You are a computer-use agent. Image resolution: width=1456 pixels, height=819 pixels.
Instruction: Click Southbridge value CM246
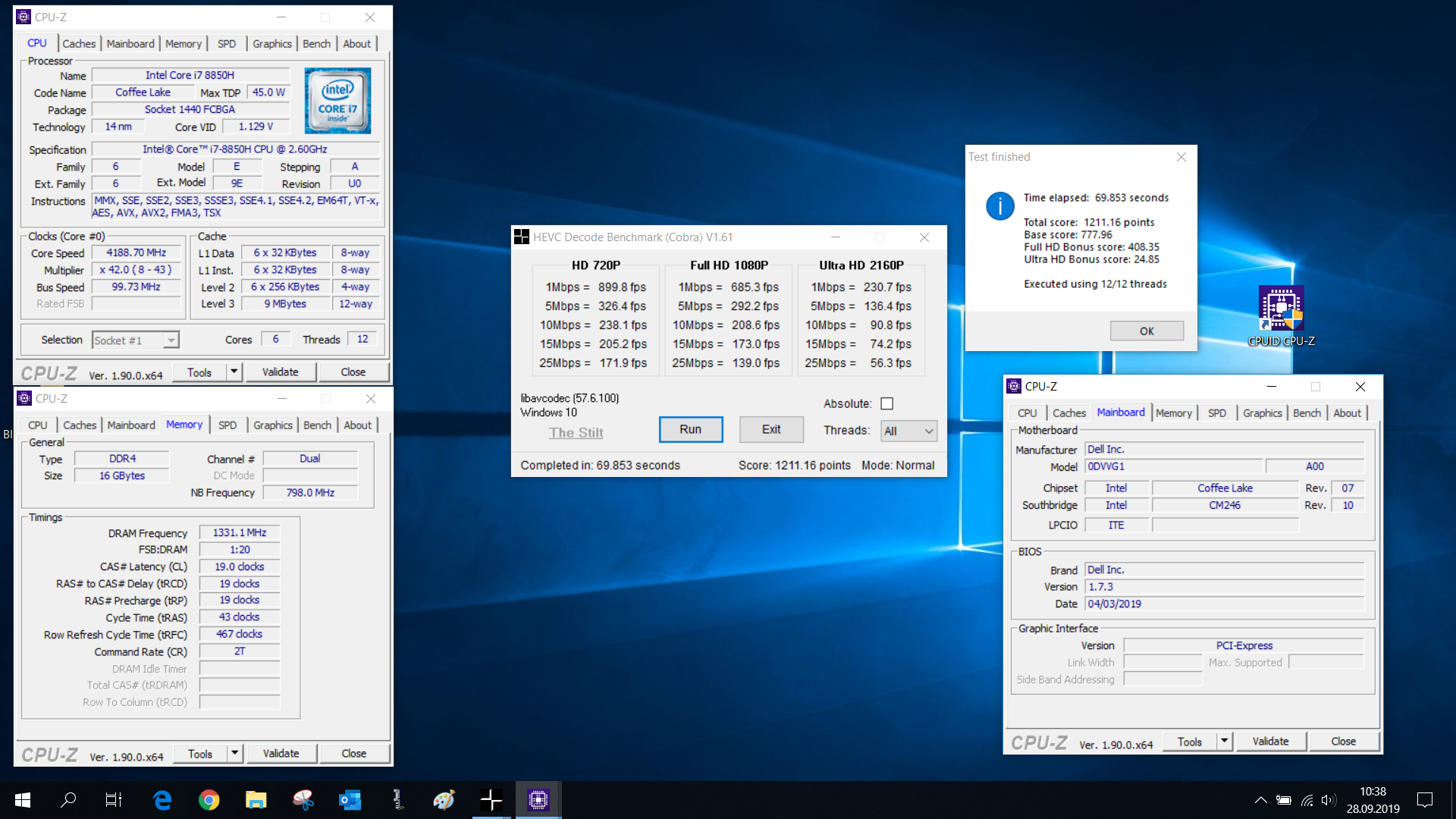1225,505
